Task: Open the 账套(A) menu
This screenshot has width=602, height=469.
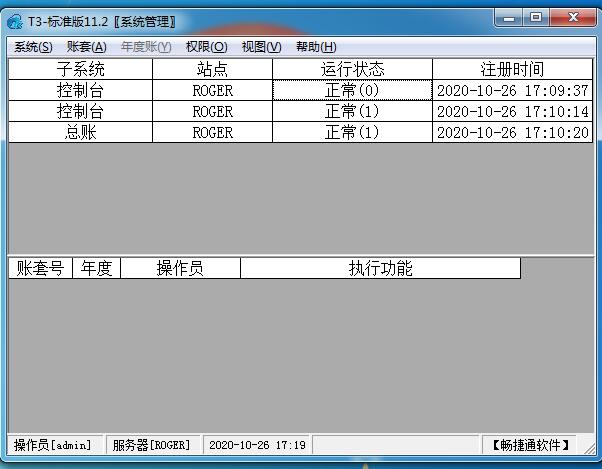Action: (x=86, y=47)
